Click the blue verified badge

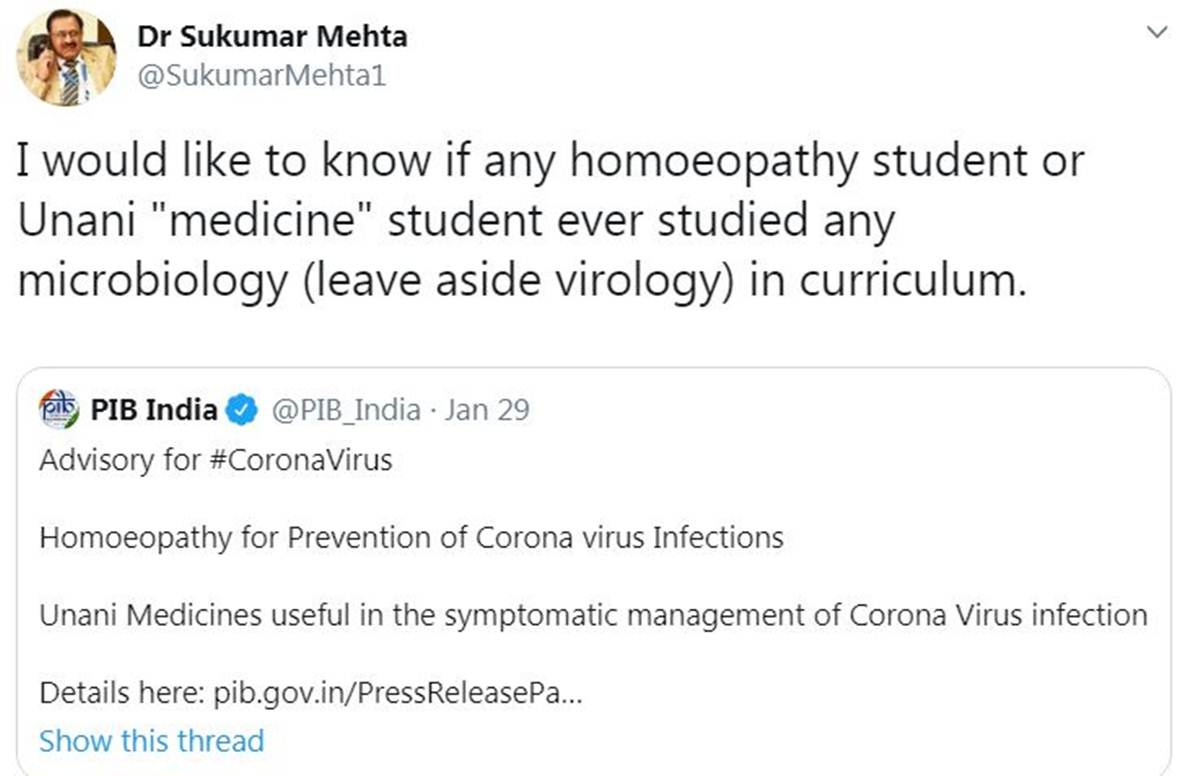click(241, 410)
